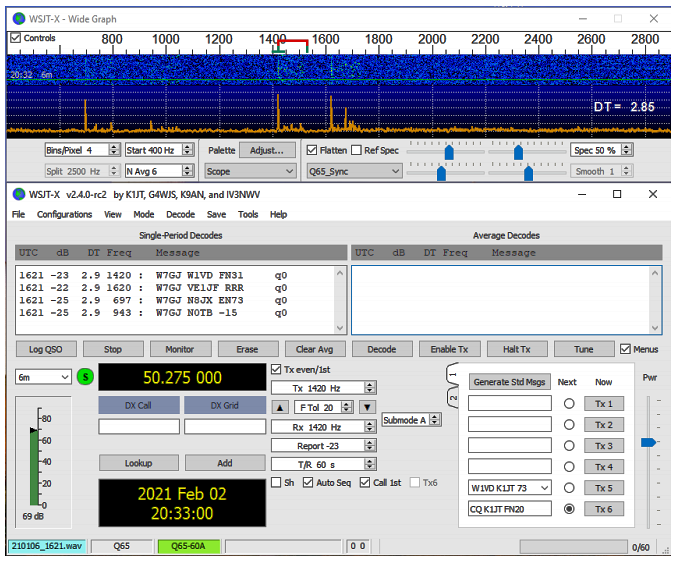The width and height of the screenshot is (679, 561).
Task: Click the down triangle right of F Tol
Action: (x=368, y=407)
